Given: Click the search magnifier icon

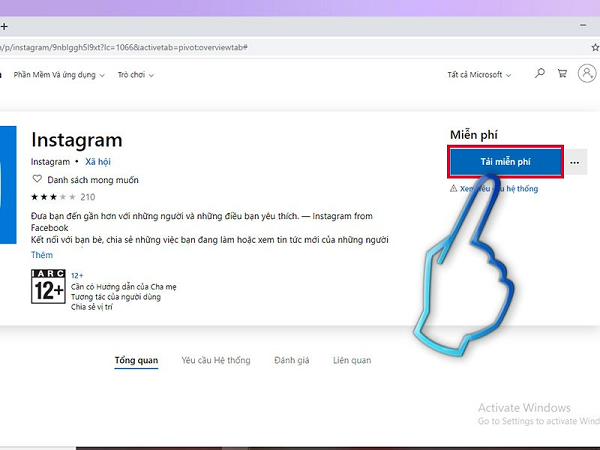Looking at the screenshot, I should tap(540, 73).
